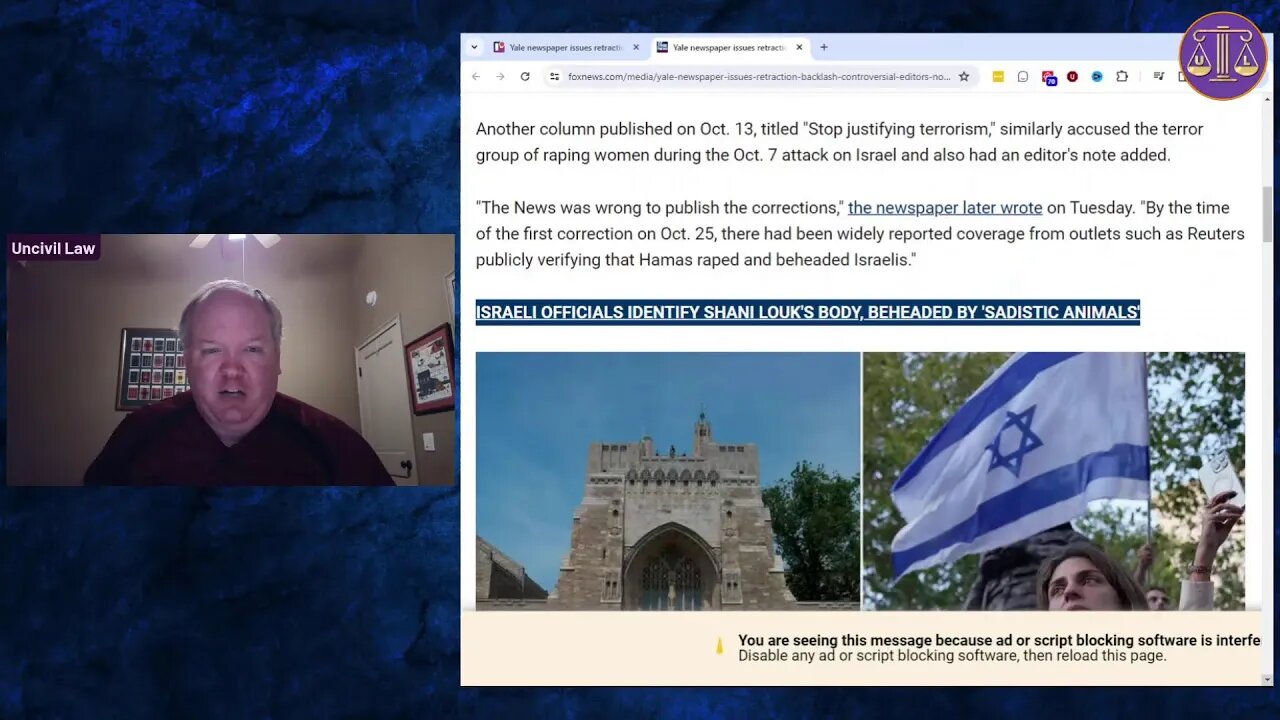Bookmark this page with star icon

[x=964, y=76]
